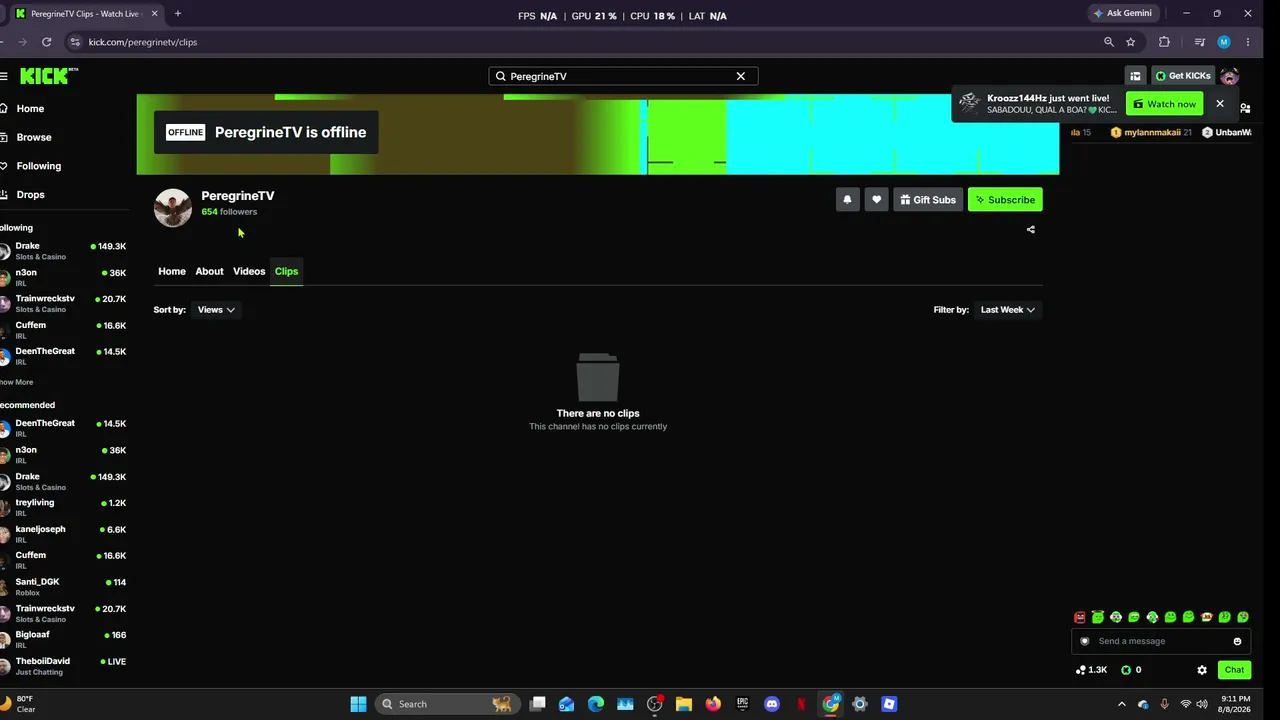Open the Chrome three-dot menu
Viewport: 1280px width, 720px height.
click(x=1249, y=42)
